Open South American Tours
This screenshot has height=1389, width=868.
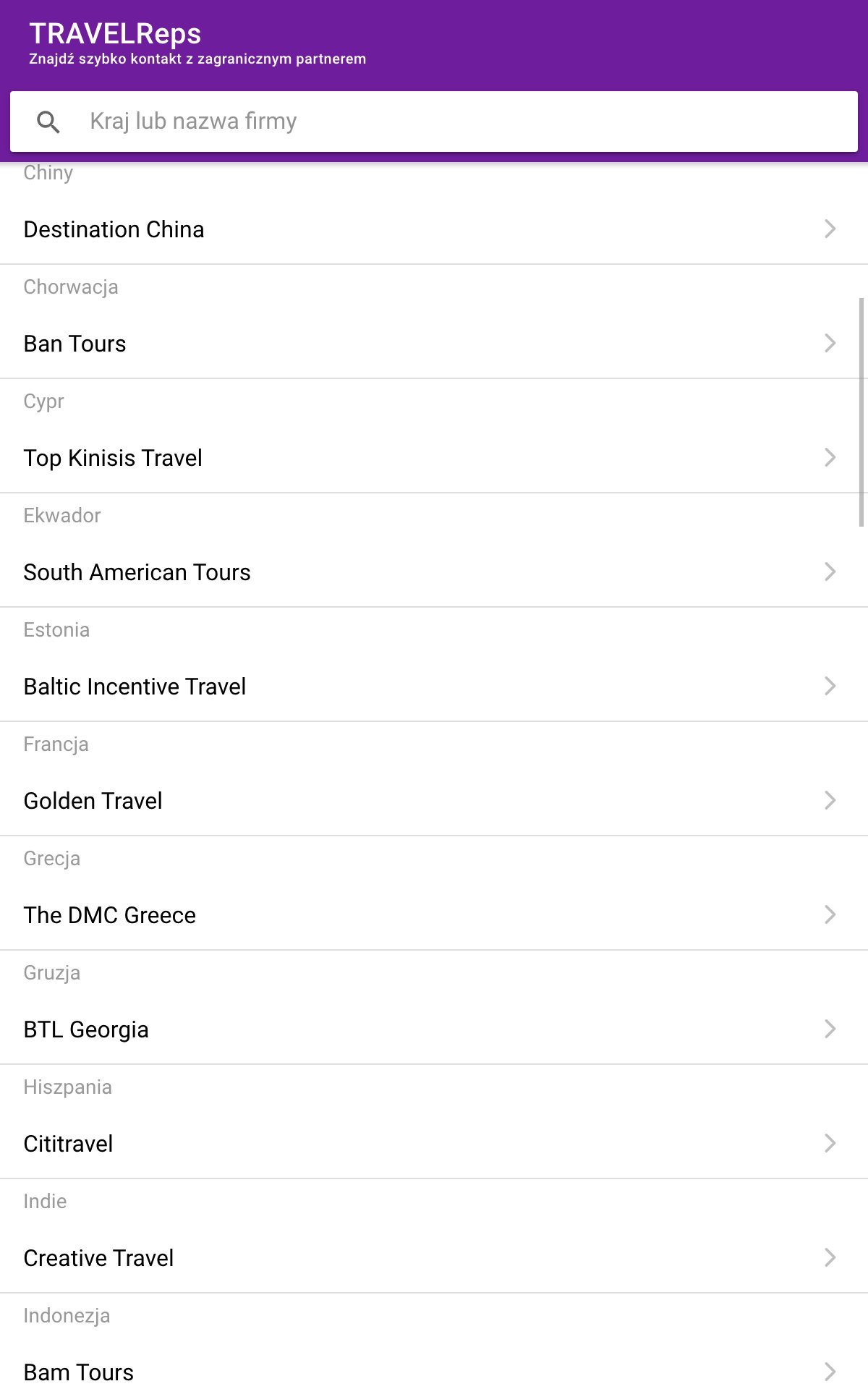(x=434, y=572)
